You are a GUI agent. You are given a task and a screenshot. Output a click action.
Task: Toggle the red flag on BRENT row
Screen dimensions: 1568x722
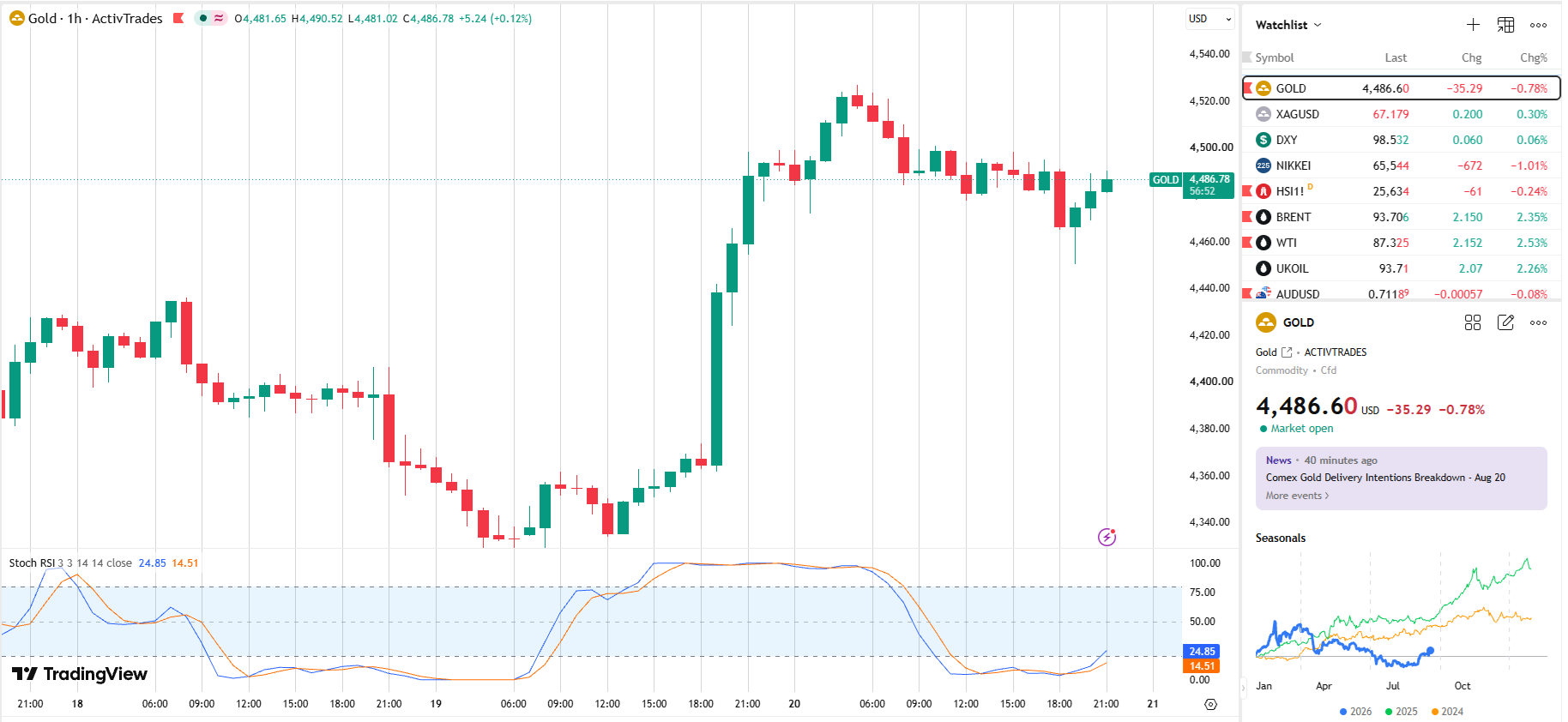[x=1247, y=217]
